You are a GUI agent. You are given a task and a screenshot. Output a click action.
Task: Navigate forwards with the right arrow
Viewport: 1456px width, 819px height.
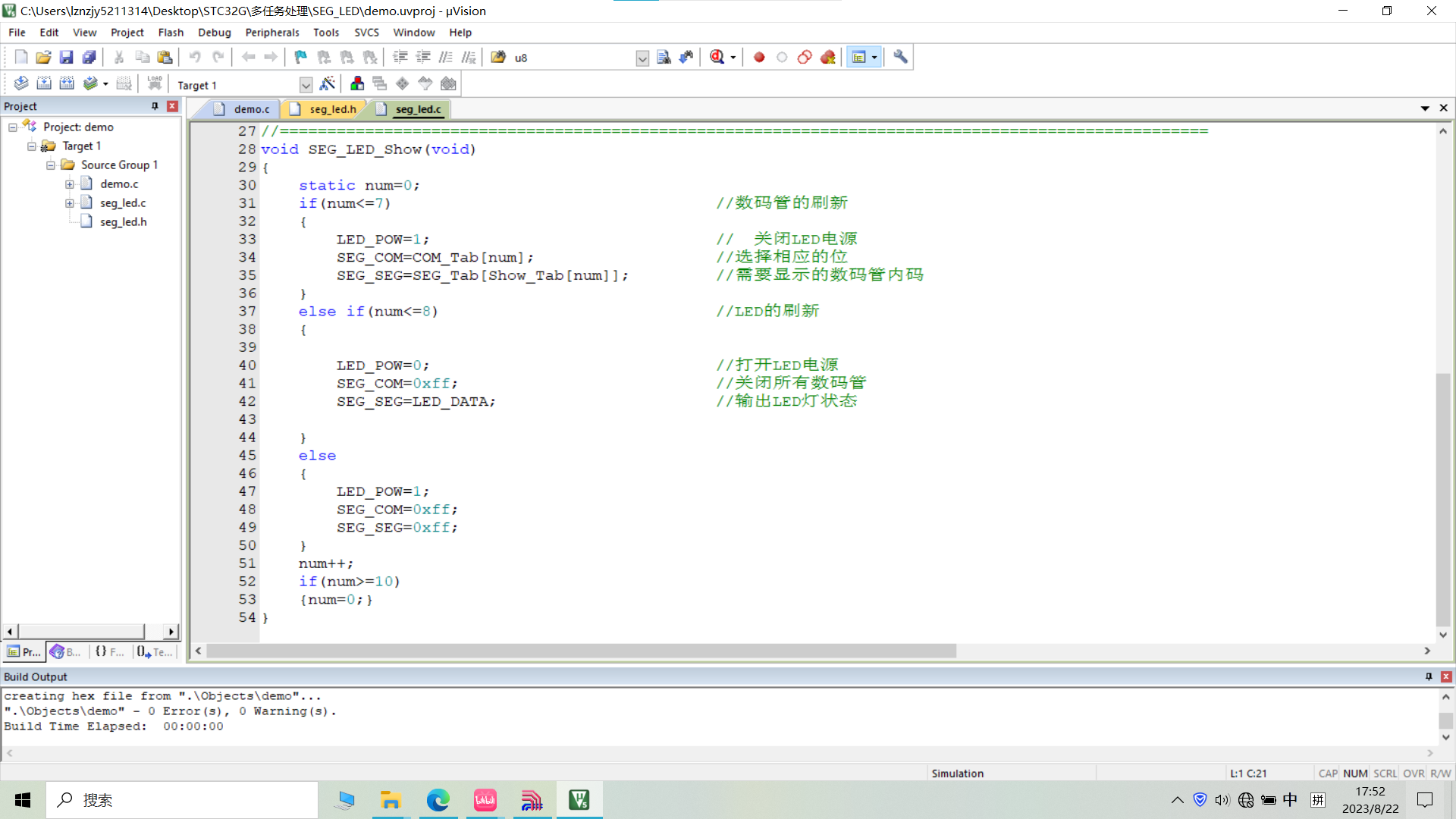point(271,57)
